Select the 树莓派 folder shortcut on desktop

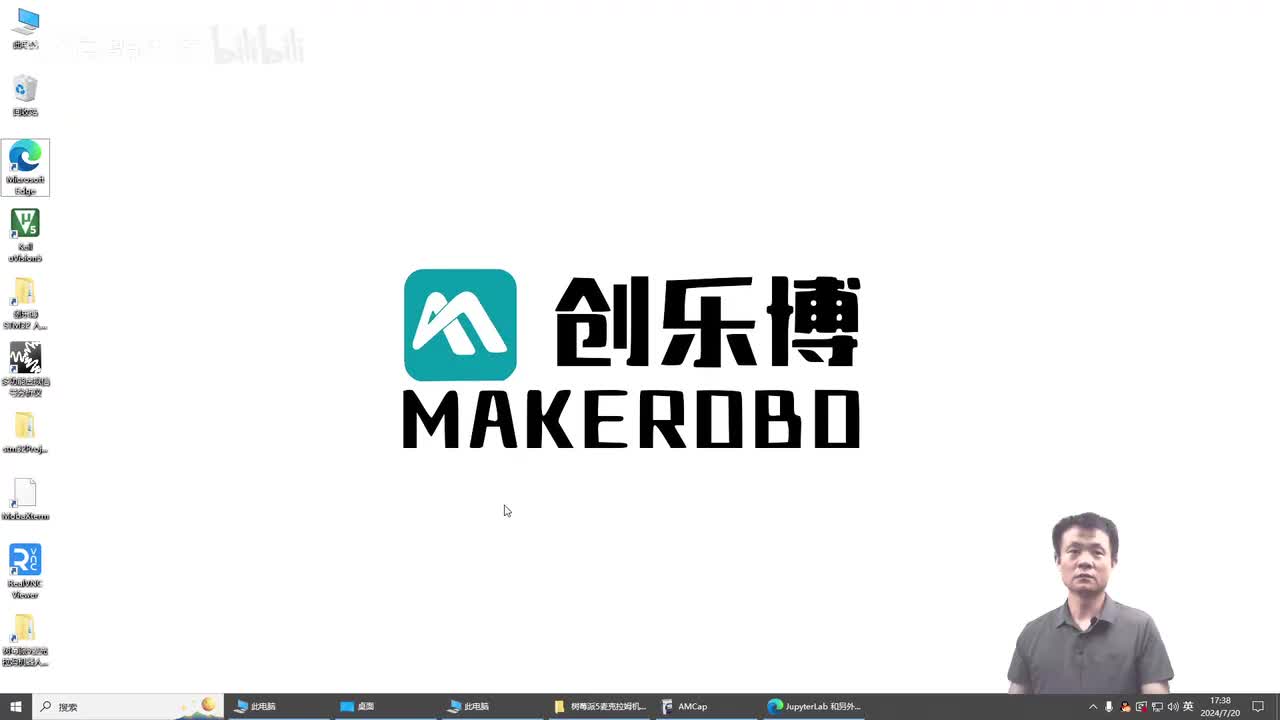pyautogui.click(x=25, y=640)
